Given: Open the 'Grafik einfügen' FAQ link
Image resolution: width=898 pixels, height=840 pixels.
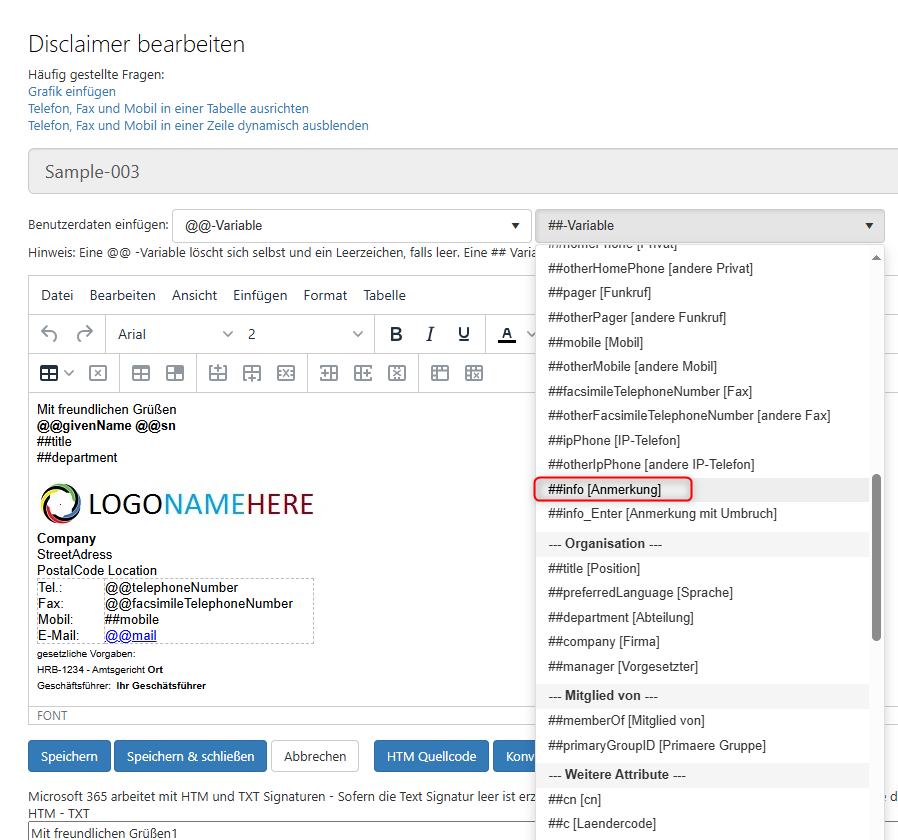Looking at the screenshot, I should pos(72,91).
